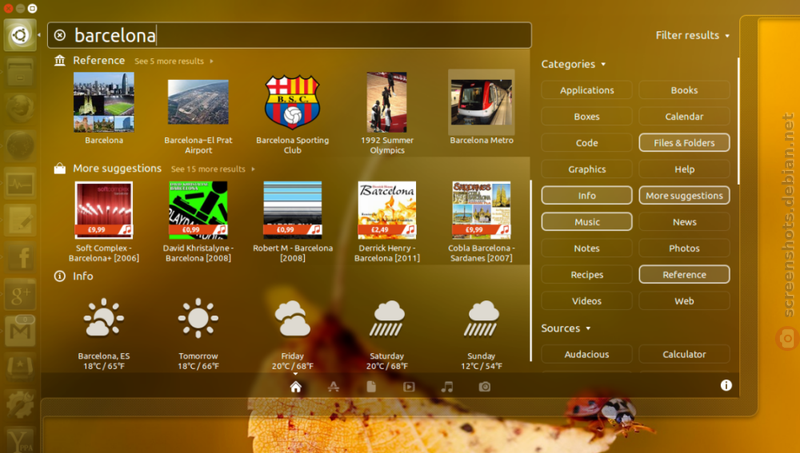Select the Notes category button
The image size is (800, 453).
point(587,248)
